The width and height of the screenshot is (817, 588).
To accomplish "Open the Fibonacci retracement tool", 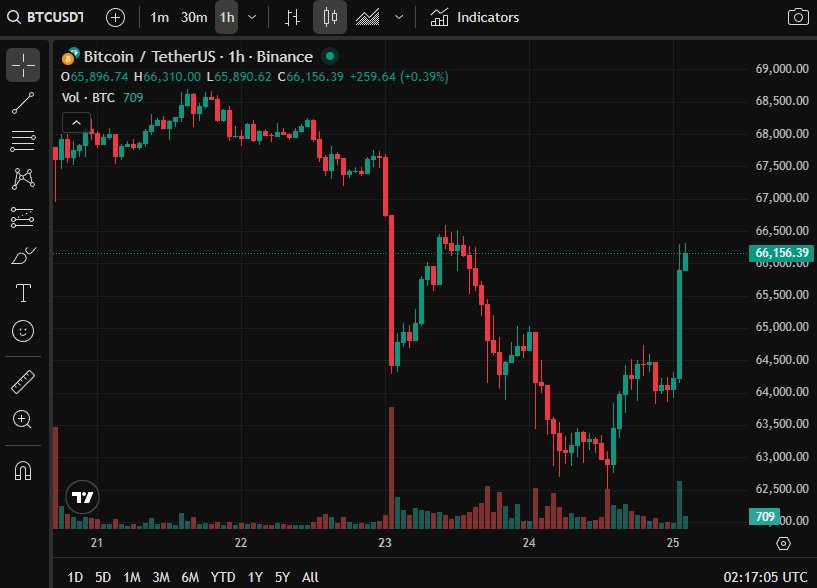I will (22, 141).
